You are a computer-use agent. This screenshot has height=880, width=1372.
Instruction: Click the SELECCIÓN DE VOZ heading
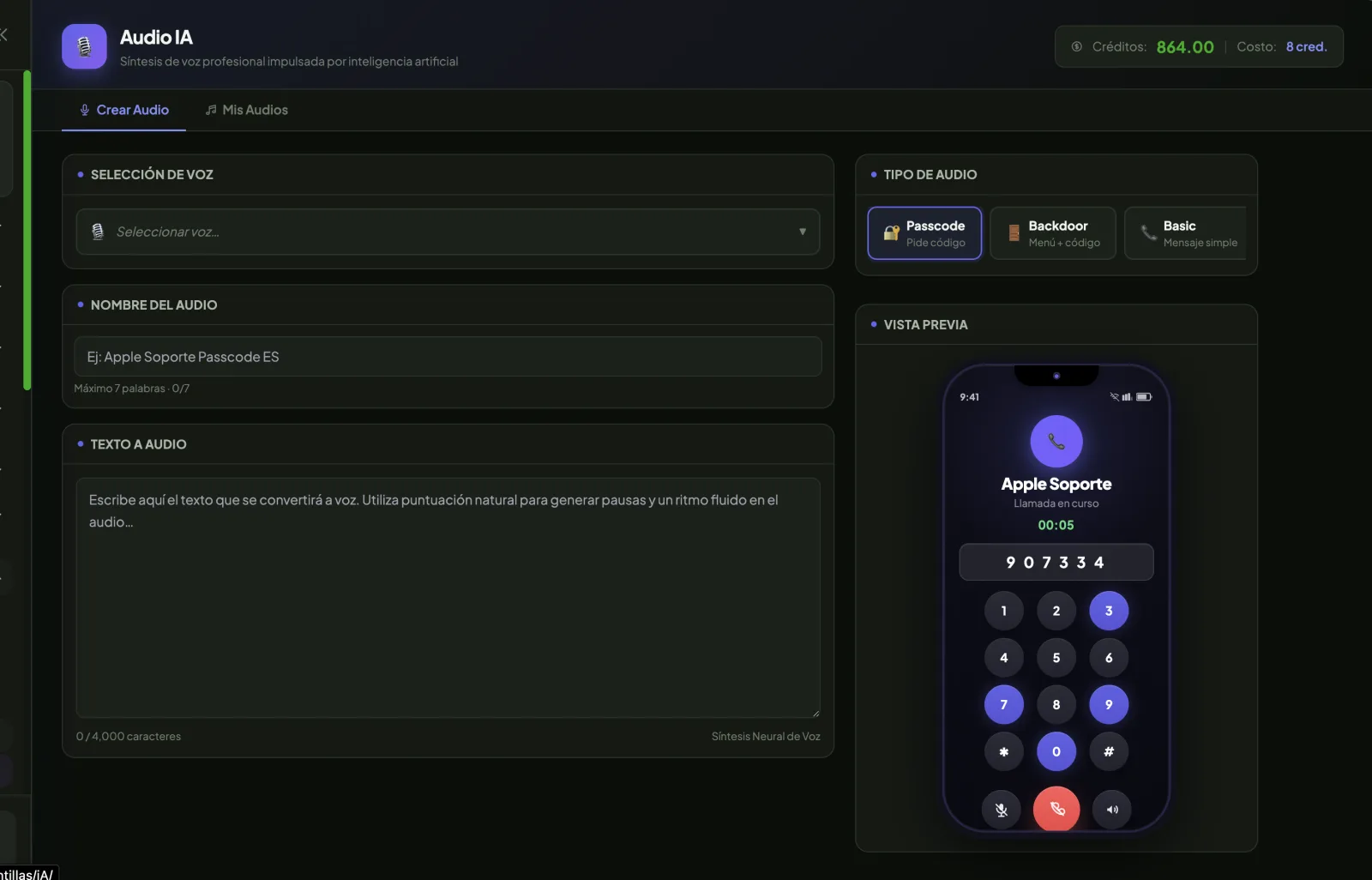point(152,175)
